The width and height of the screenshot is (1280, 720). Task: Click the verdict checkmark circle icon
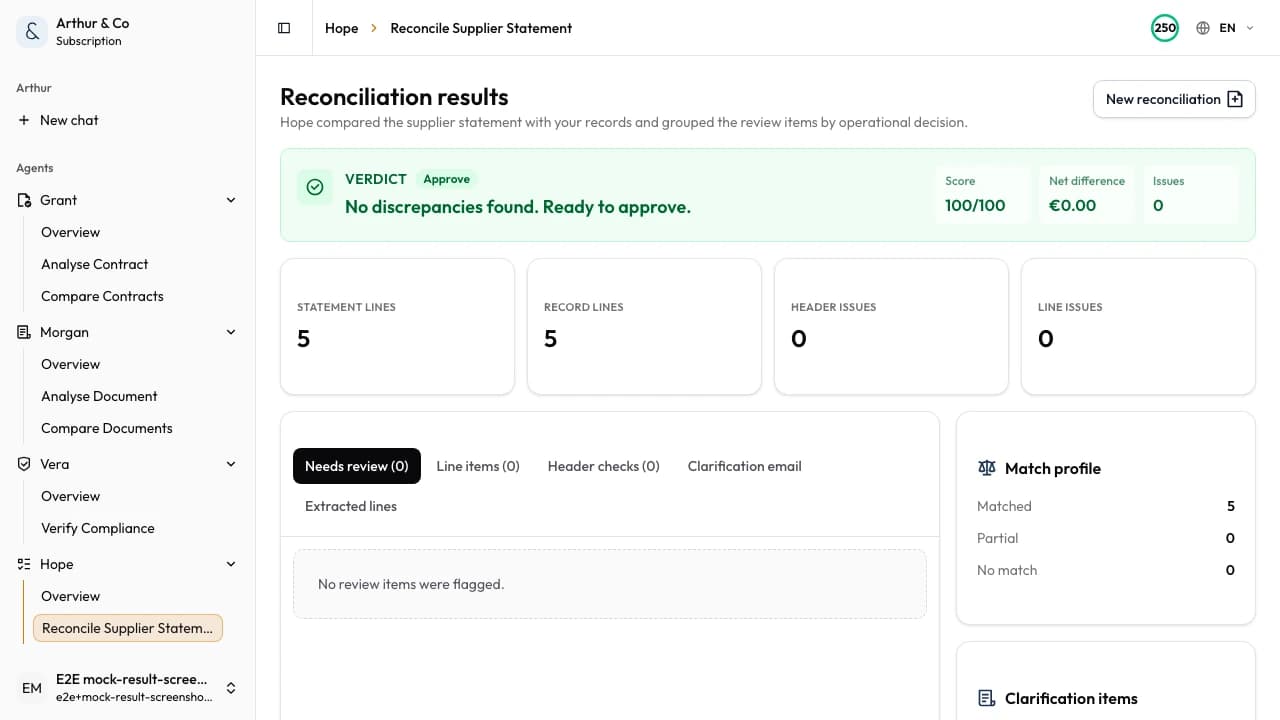[315, 187]
